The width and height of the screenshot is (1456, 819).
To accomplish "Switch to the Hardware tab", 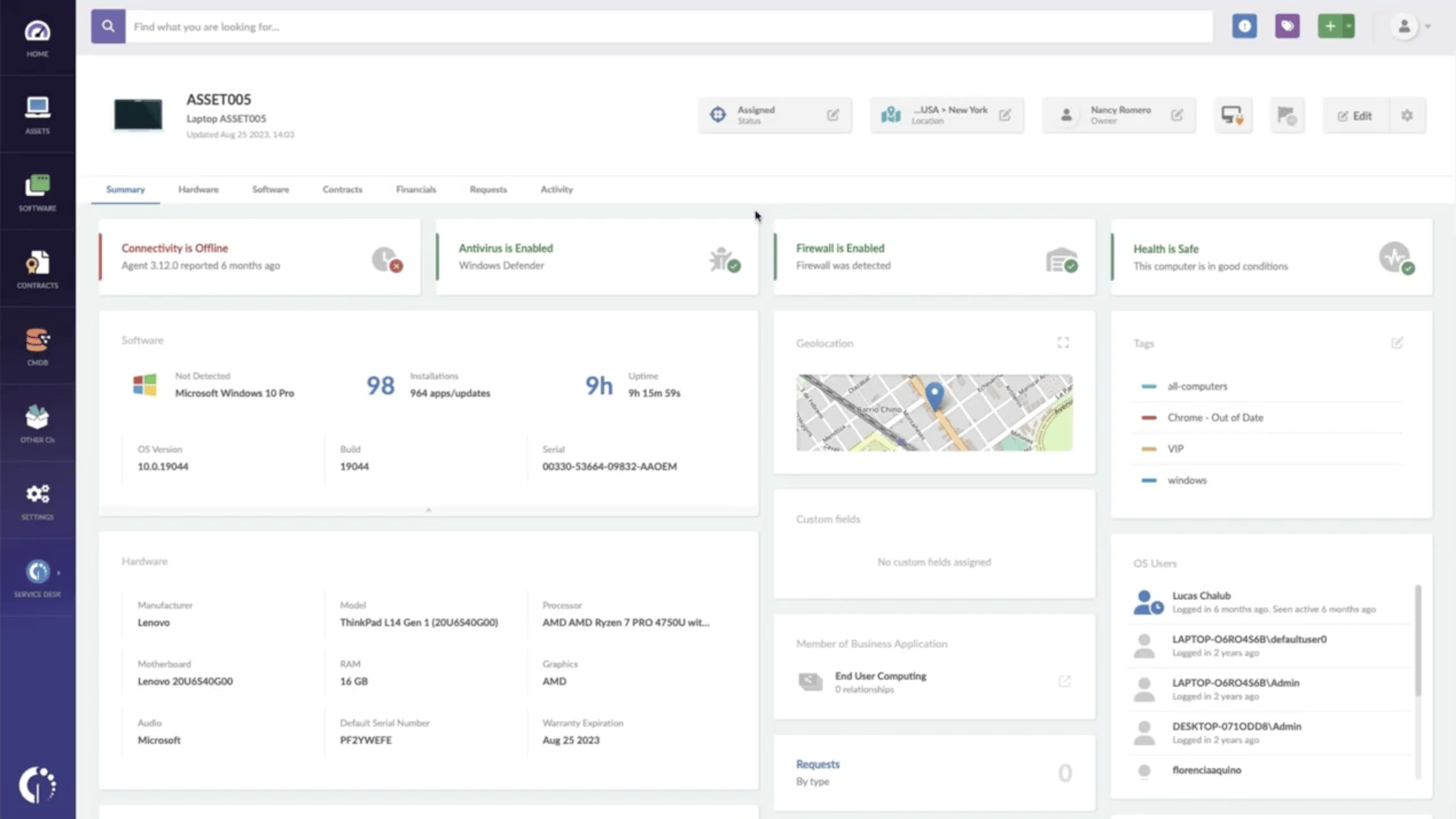I will (x=199, y=189).
